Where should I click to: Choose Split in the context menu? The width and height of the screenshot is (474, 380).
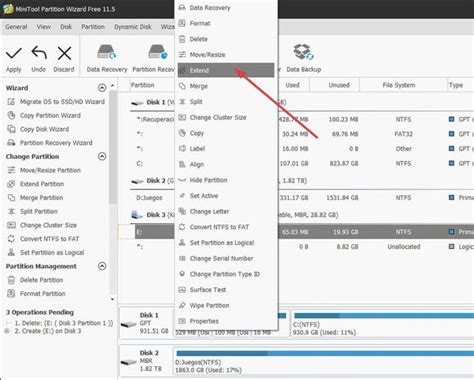[x=226, y=102]
